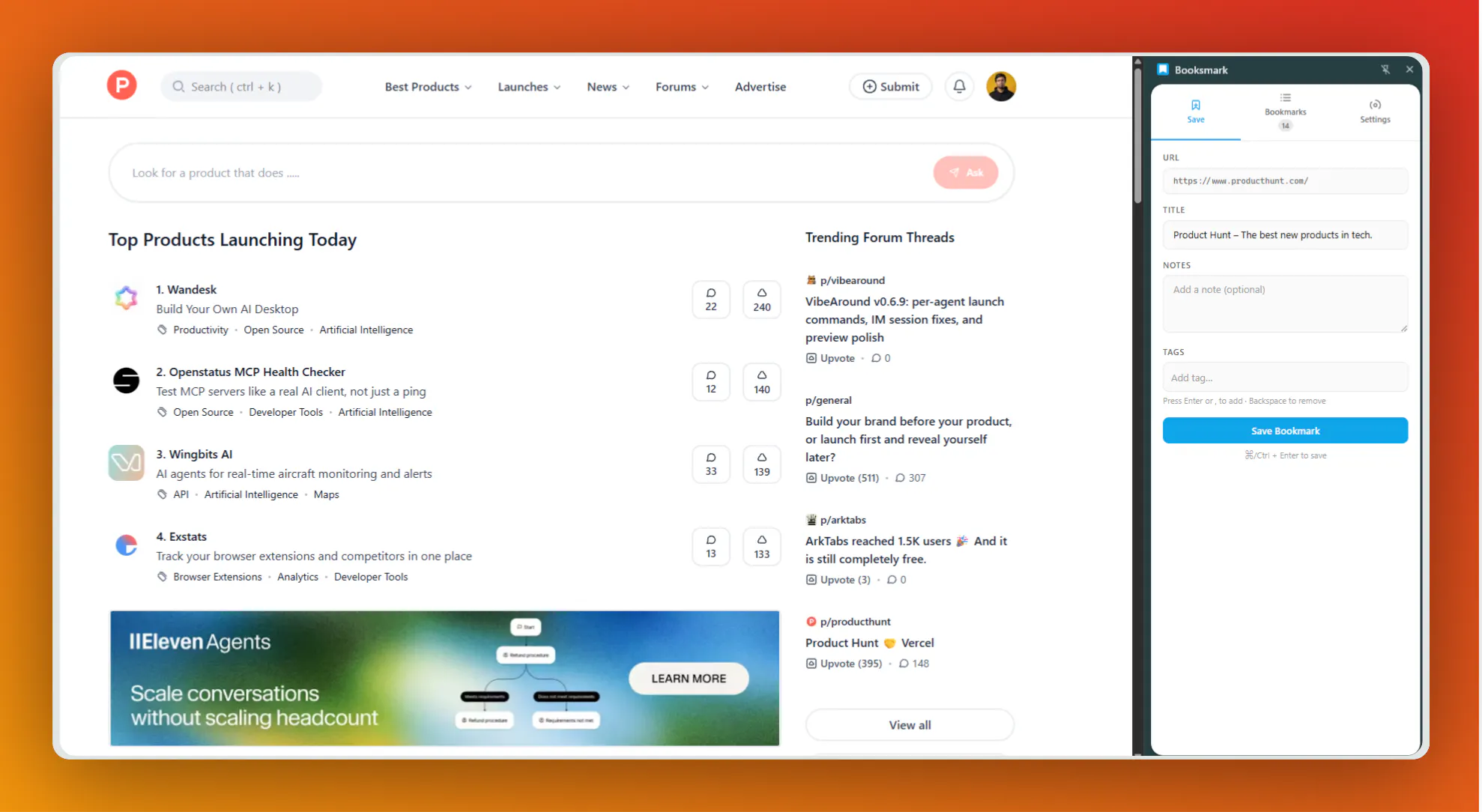Select the Browser Extensions tag under Exstats
This screenshot has width=1482, height=812.
217,578
